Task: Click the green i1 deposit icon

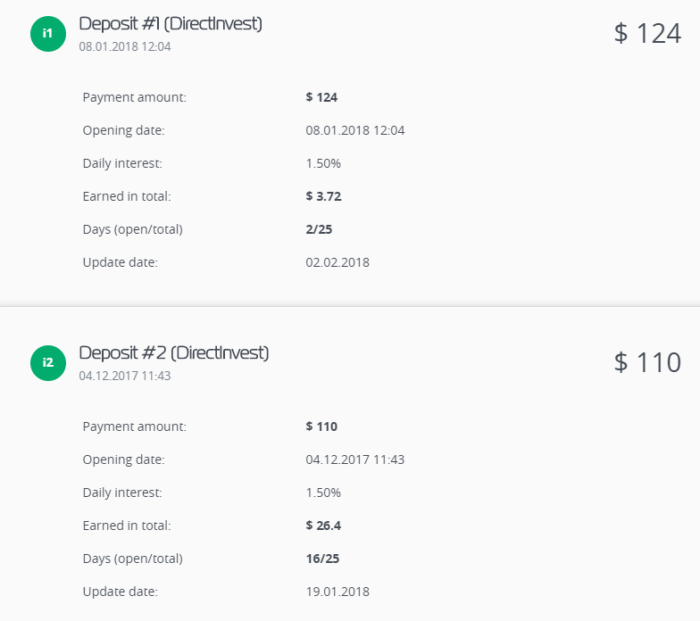Action: pos(46,34)
